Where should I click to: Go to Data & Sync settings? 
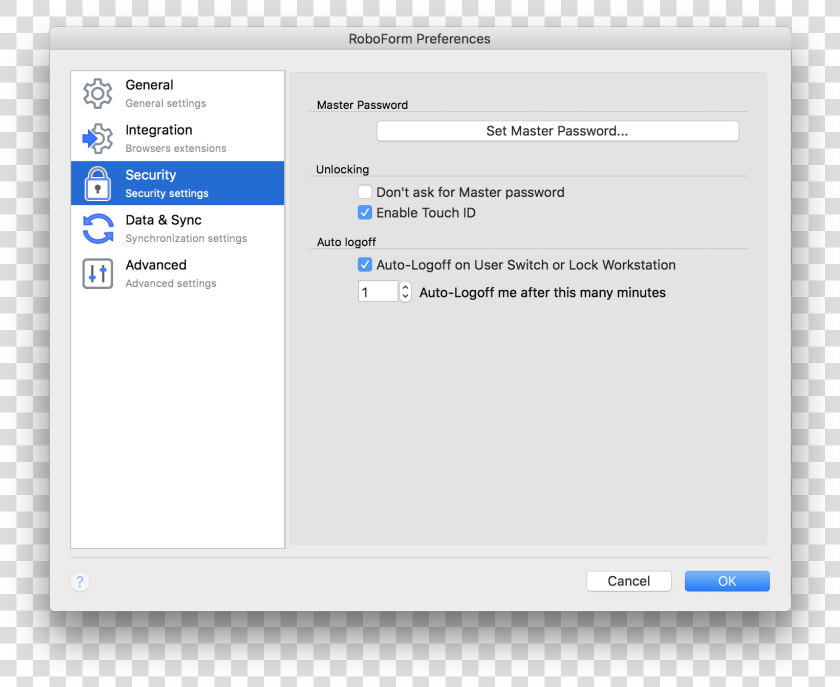tap(177, 228)
